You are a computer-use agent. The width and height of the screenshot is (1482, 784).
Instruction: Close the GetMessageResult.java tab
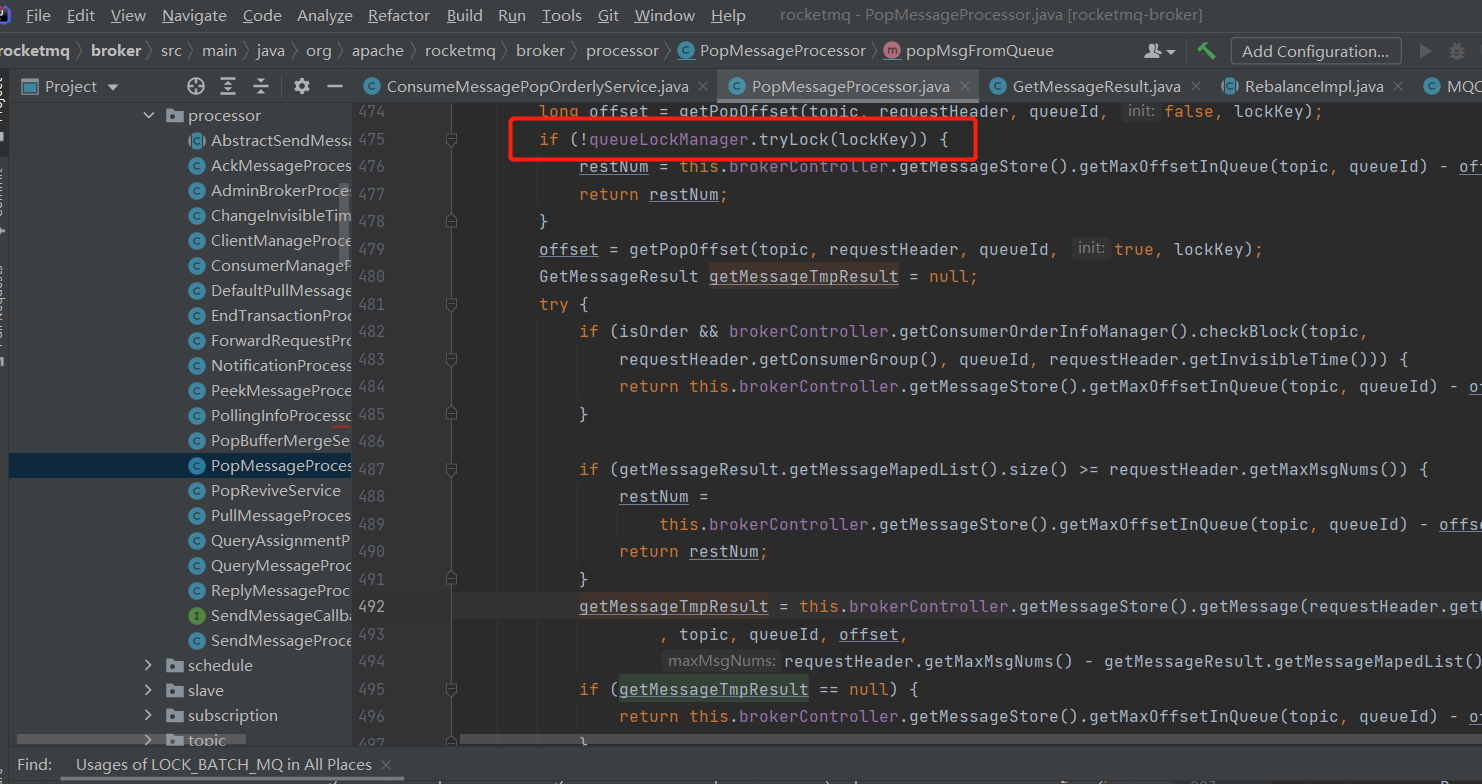[1198, 87]
